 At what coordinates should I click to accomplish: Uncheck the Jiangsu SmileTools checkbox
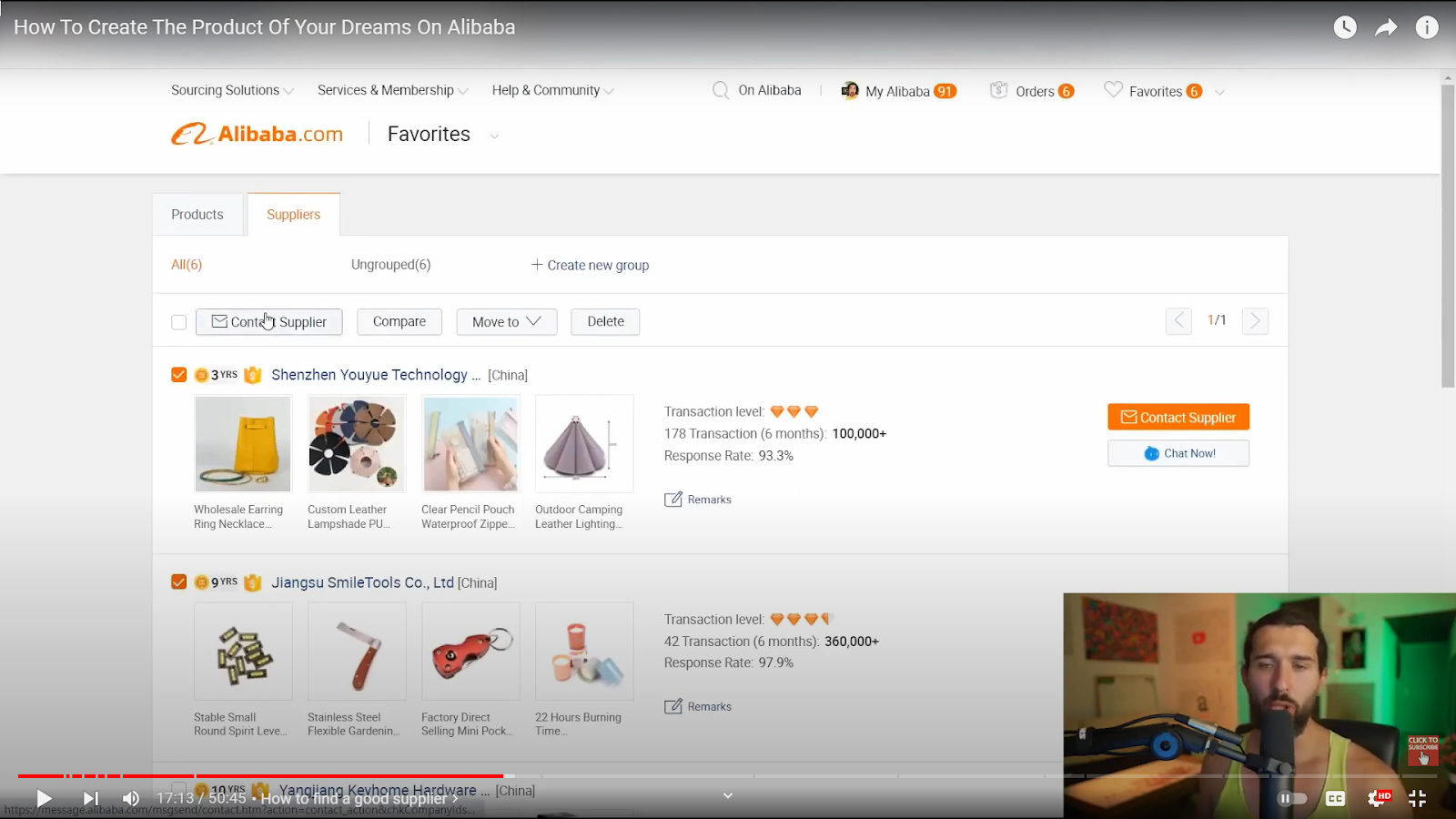[x=178, y=582]
